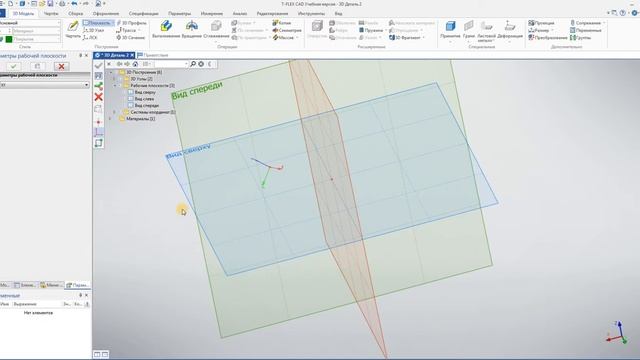Click the magnifier search icon in model tree toolbar

193,64
